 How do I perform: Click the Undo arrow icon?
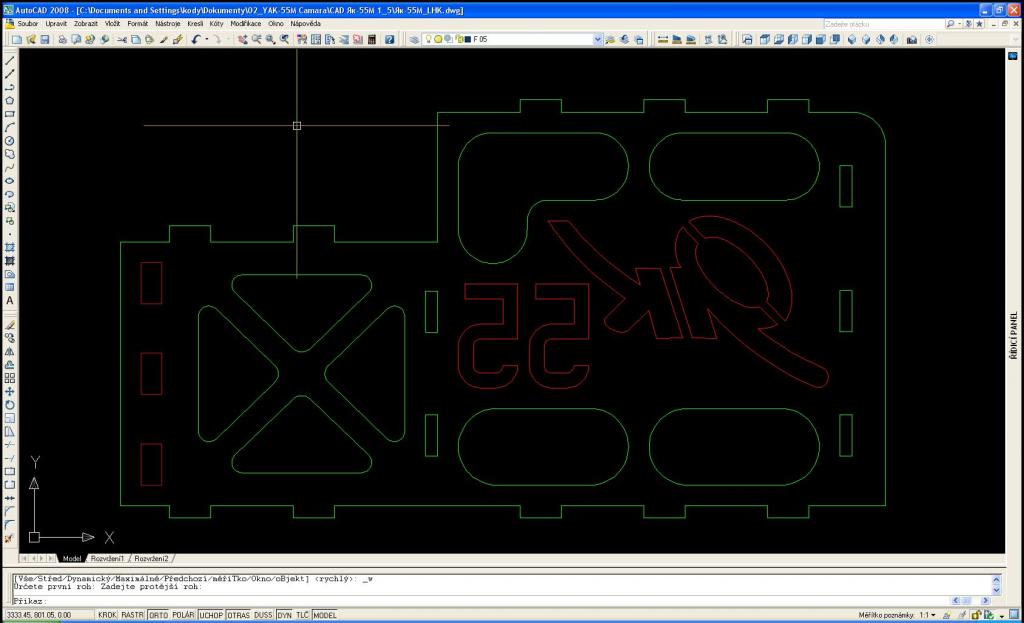(196, 40)
